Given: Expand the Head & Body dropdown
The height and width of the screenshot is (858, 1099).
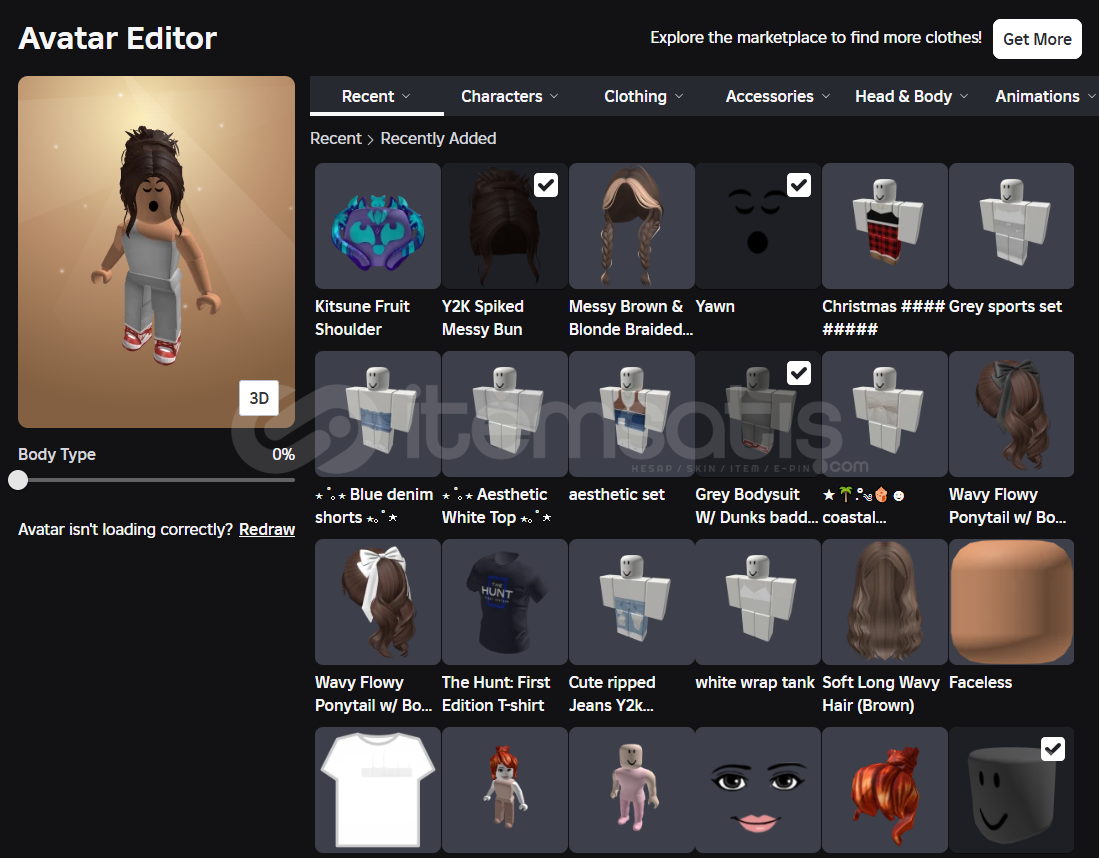Looking at the screenshot, I should 911,97.
